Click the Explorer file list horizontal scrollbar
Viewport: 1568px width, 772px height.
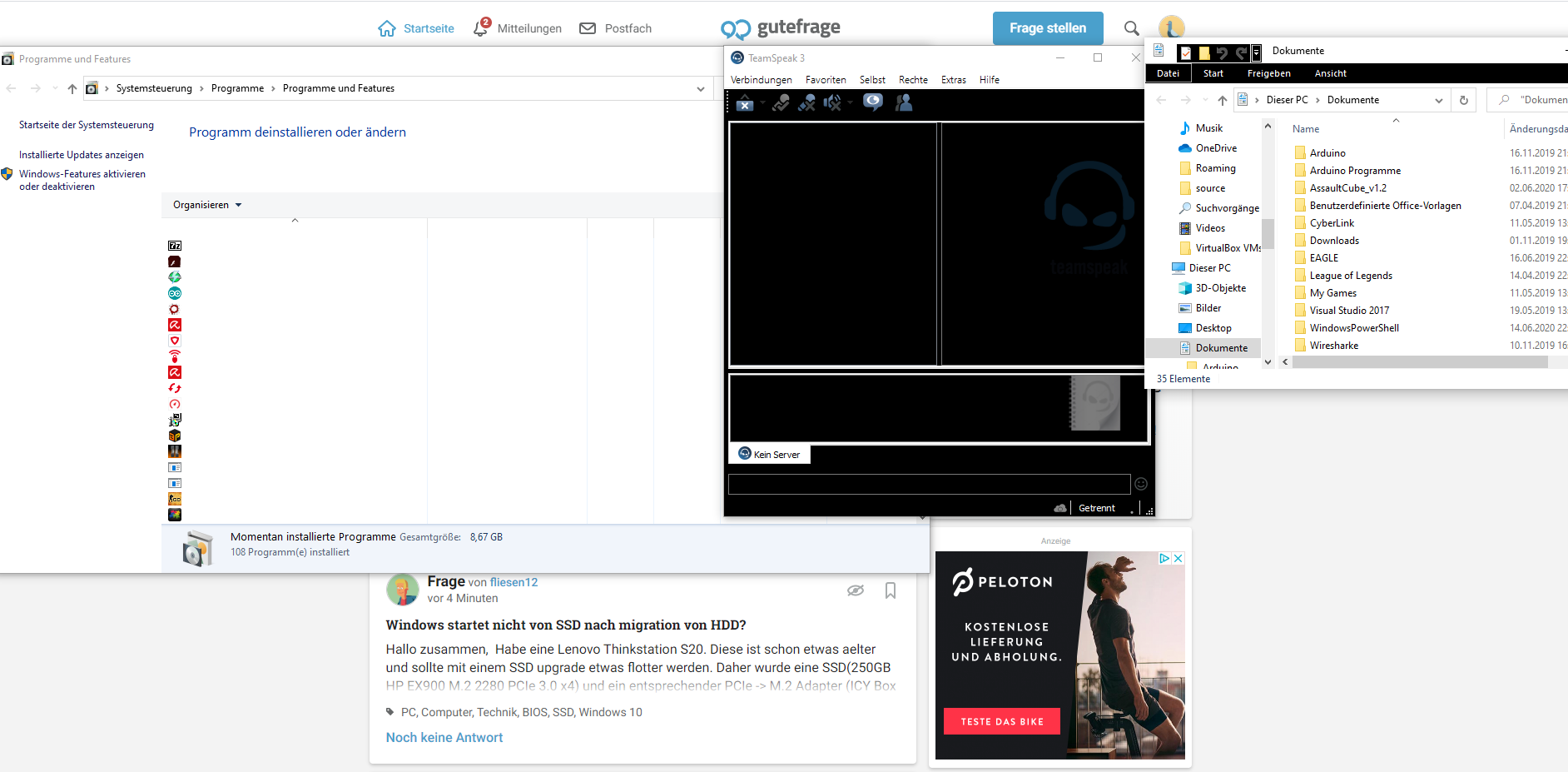coord(1419,362)
